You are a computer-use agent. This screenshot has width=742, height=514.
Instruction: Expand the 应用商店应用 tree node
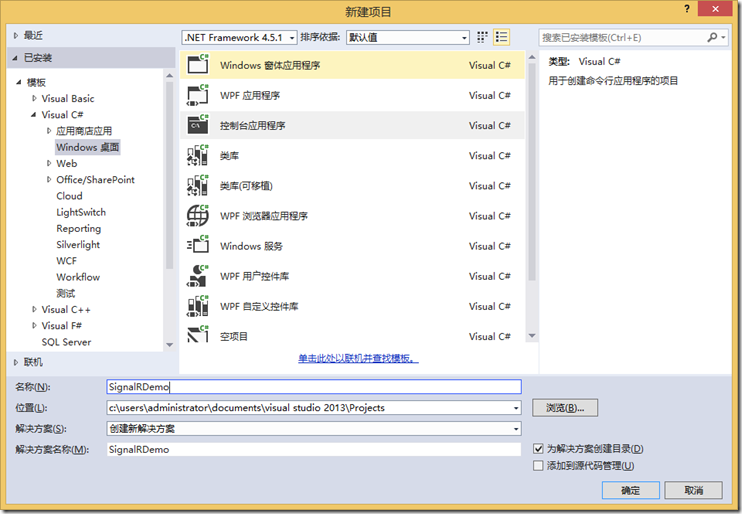[x=49, y=131]
